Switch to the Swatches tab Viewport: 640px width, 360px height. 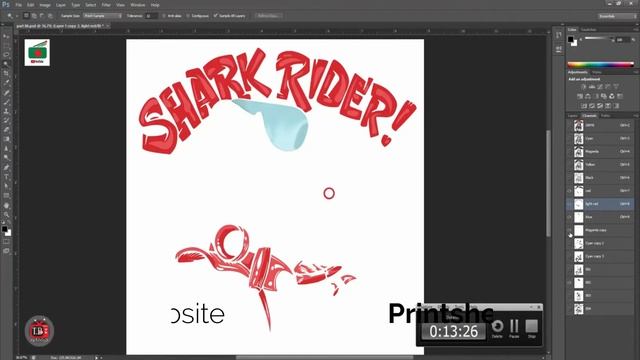[x=589, y=30]
